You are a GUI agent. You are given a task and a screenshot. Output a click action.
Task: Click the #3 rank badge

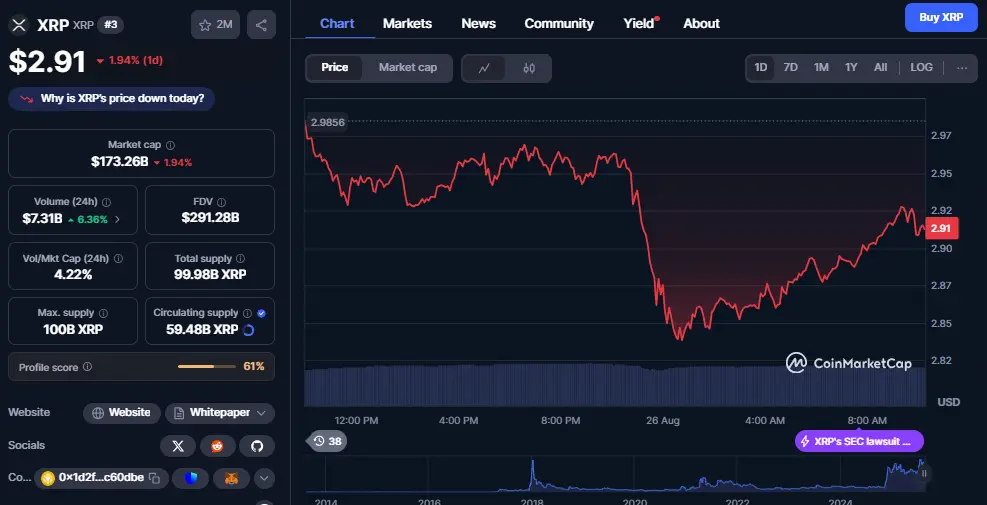pyautogui.click(x=111, y=25)
